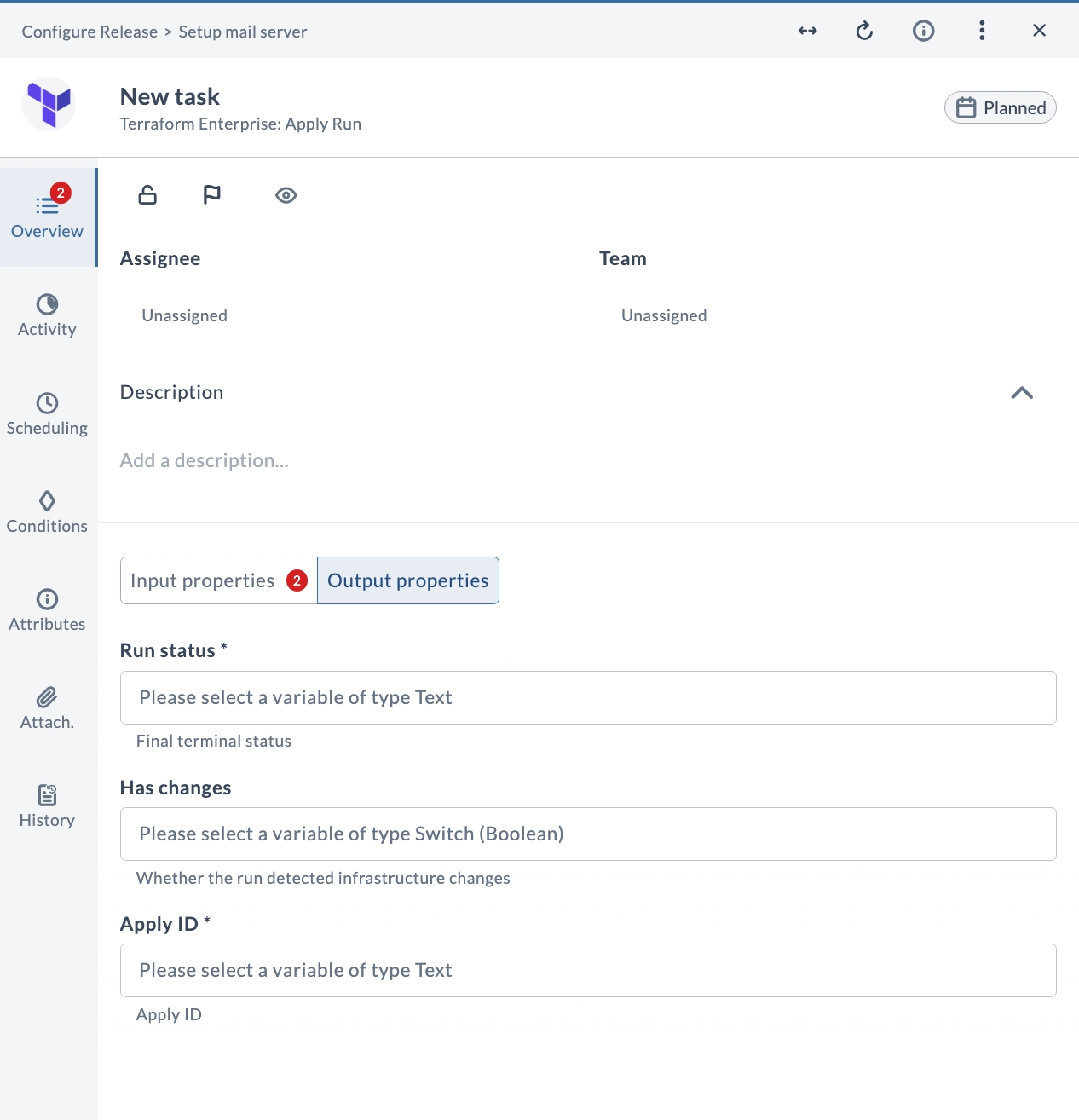The image size is (1079, 1120).
Task: Toggle the lock task icon
Action: [x=147, y=195]
